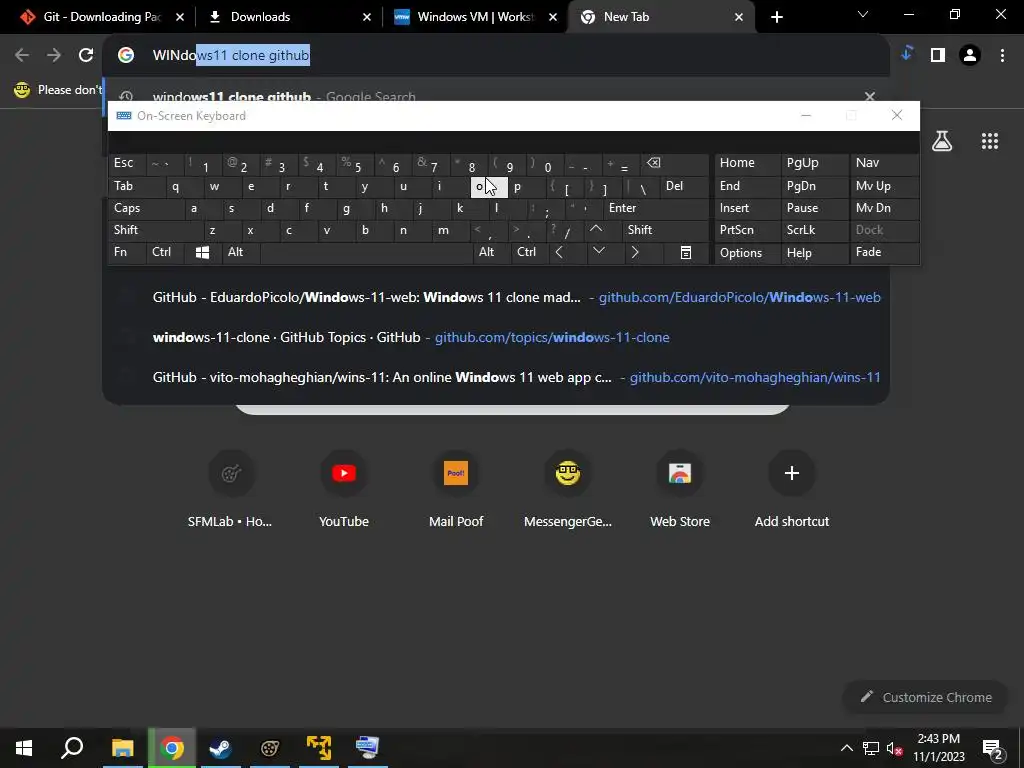Viewport: 1024px width, 768px height.
Task: Reload the page with the refresh icon
Action: click(x=86, y=56)
